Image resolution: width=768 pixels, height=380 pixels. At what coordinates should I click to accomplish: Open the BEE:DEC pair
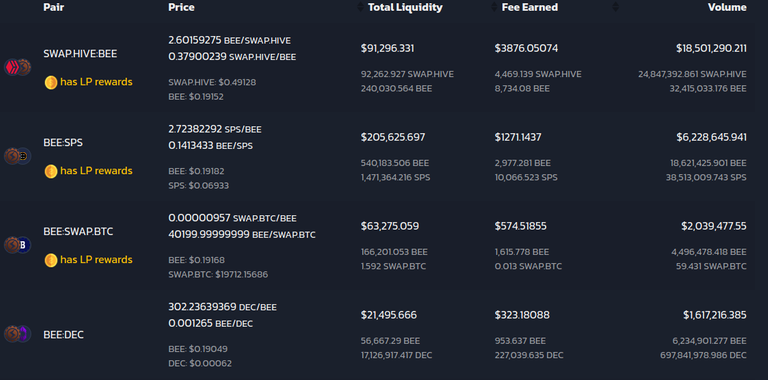64,335
